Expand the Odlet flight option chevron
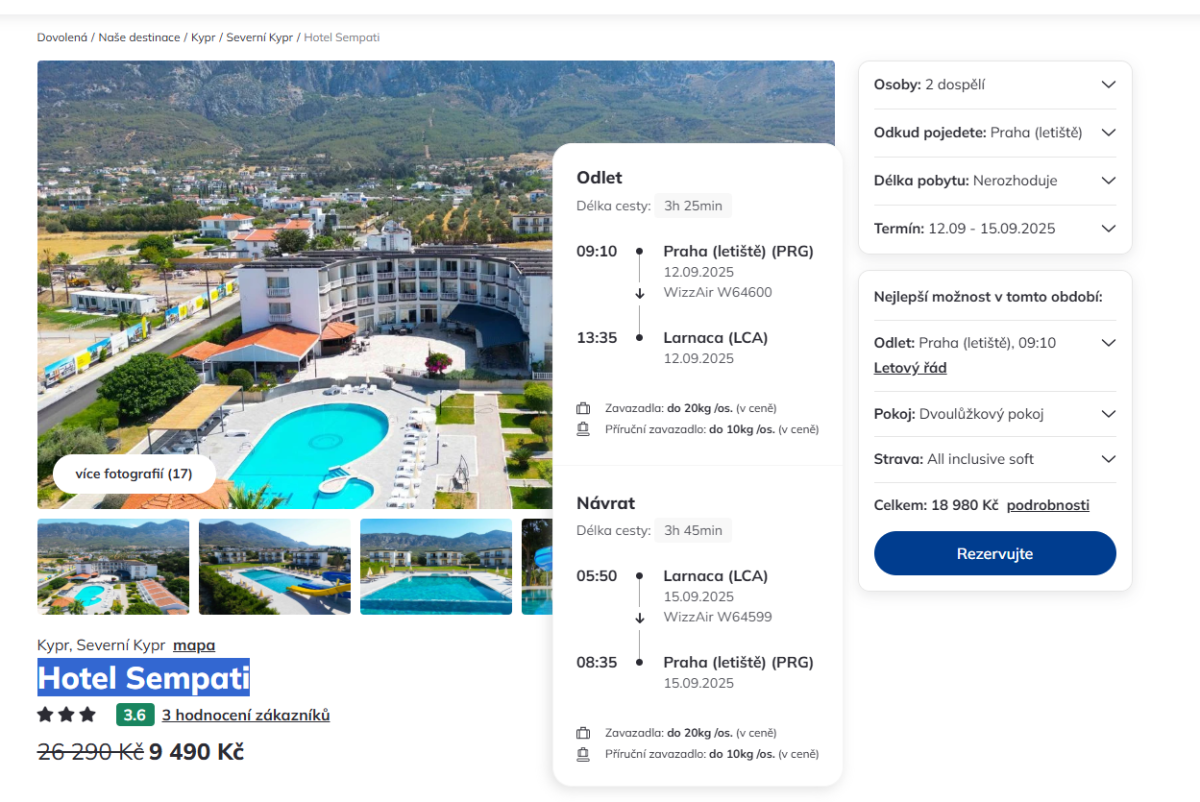 [1108, 343]
